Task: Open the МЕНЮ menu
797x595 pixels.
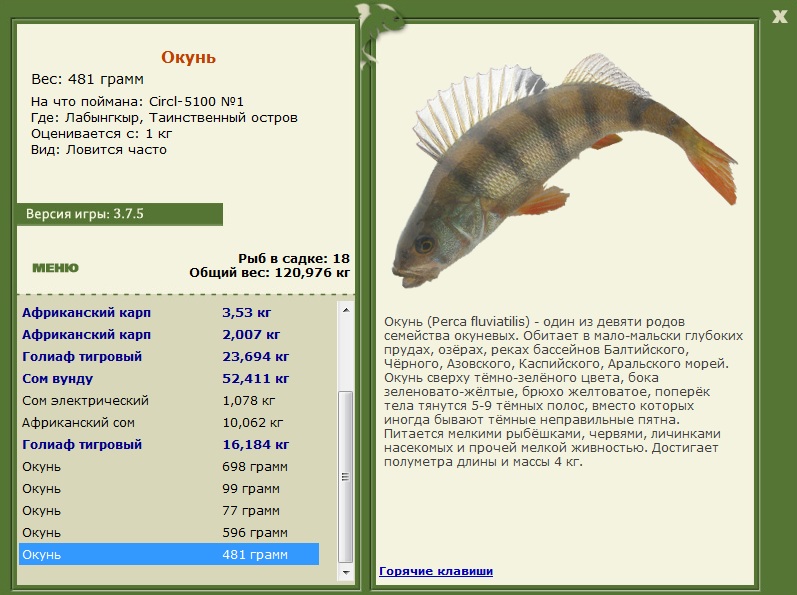Action: [55, 268]
